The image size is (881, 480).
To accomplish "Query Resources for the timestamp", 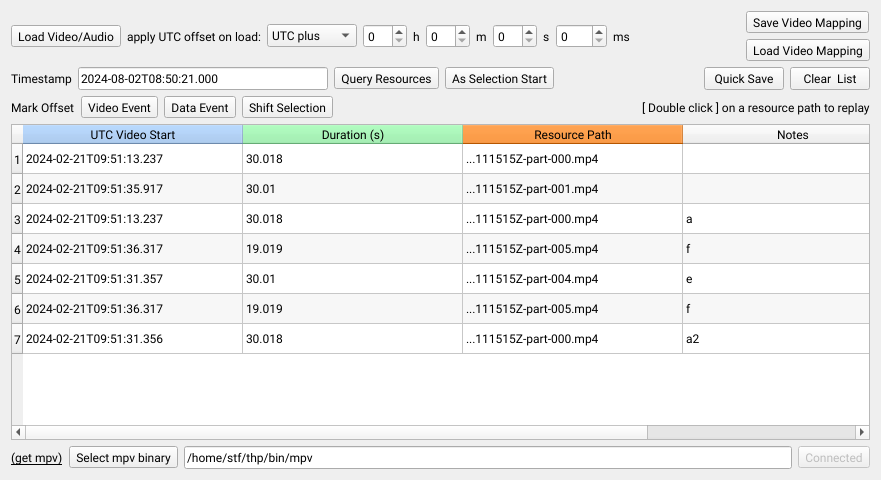I will click(386, 79).
